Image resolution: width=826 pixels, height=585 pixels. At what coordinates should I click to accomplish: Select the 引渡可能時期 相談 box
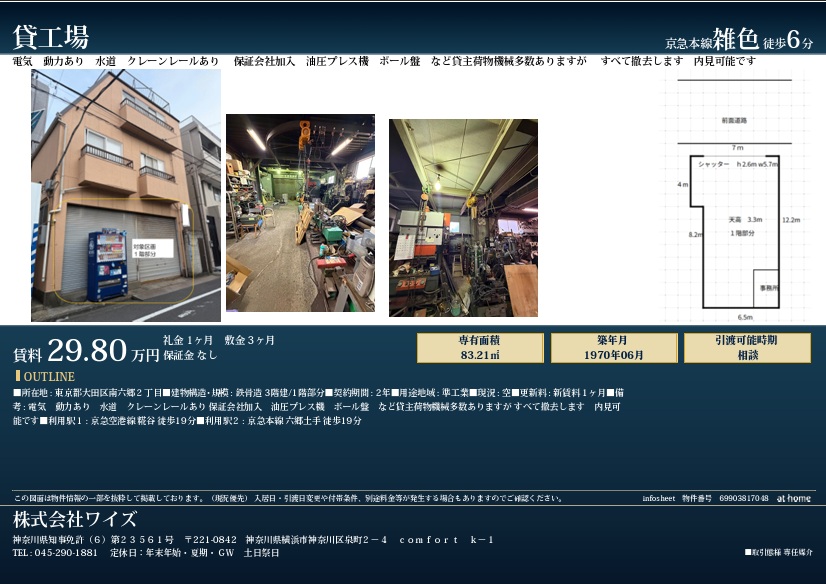click(747, 348)
